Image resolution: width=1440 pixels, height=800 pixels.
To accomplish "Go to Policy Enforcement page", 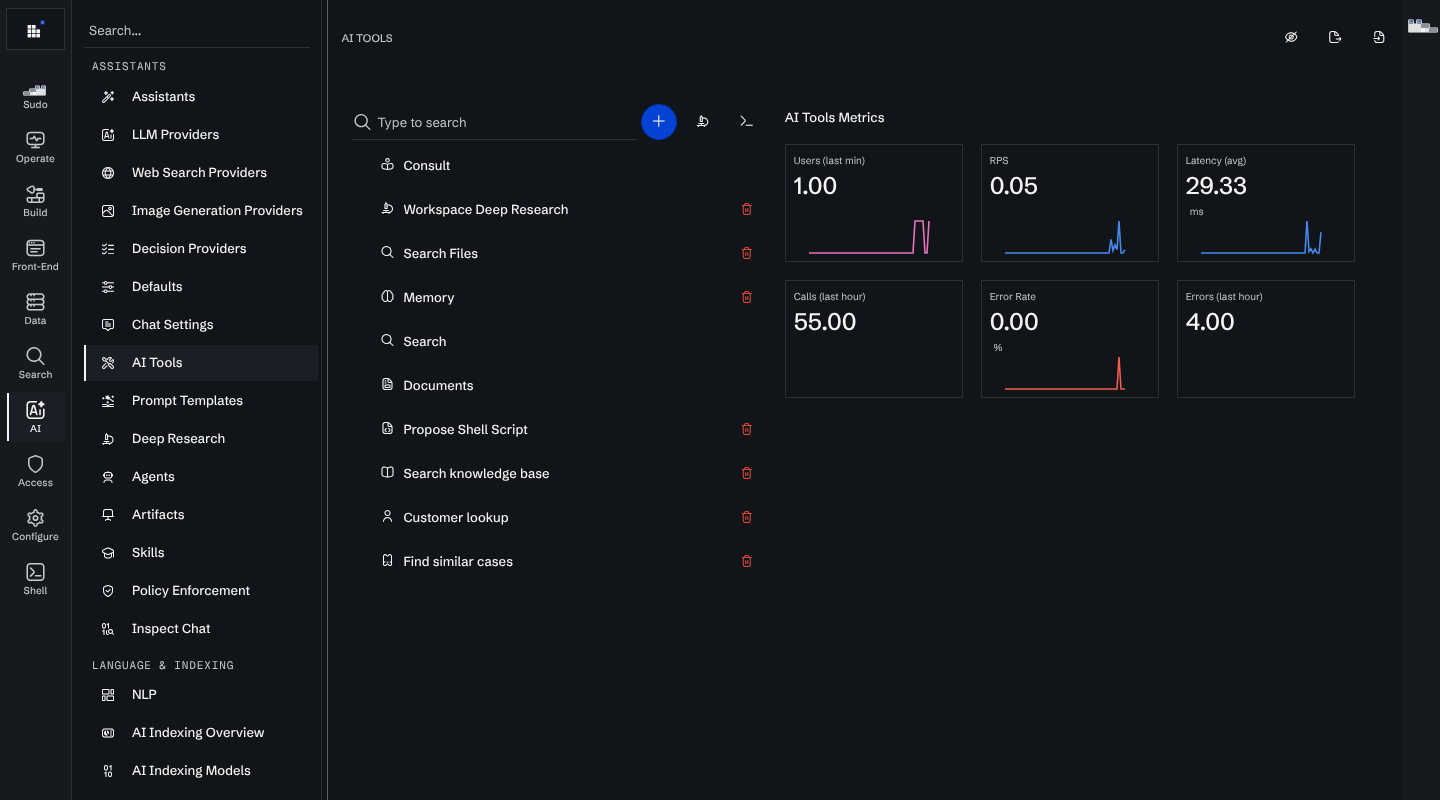I will coord(201,591).
